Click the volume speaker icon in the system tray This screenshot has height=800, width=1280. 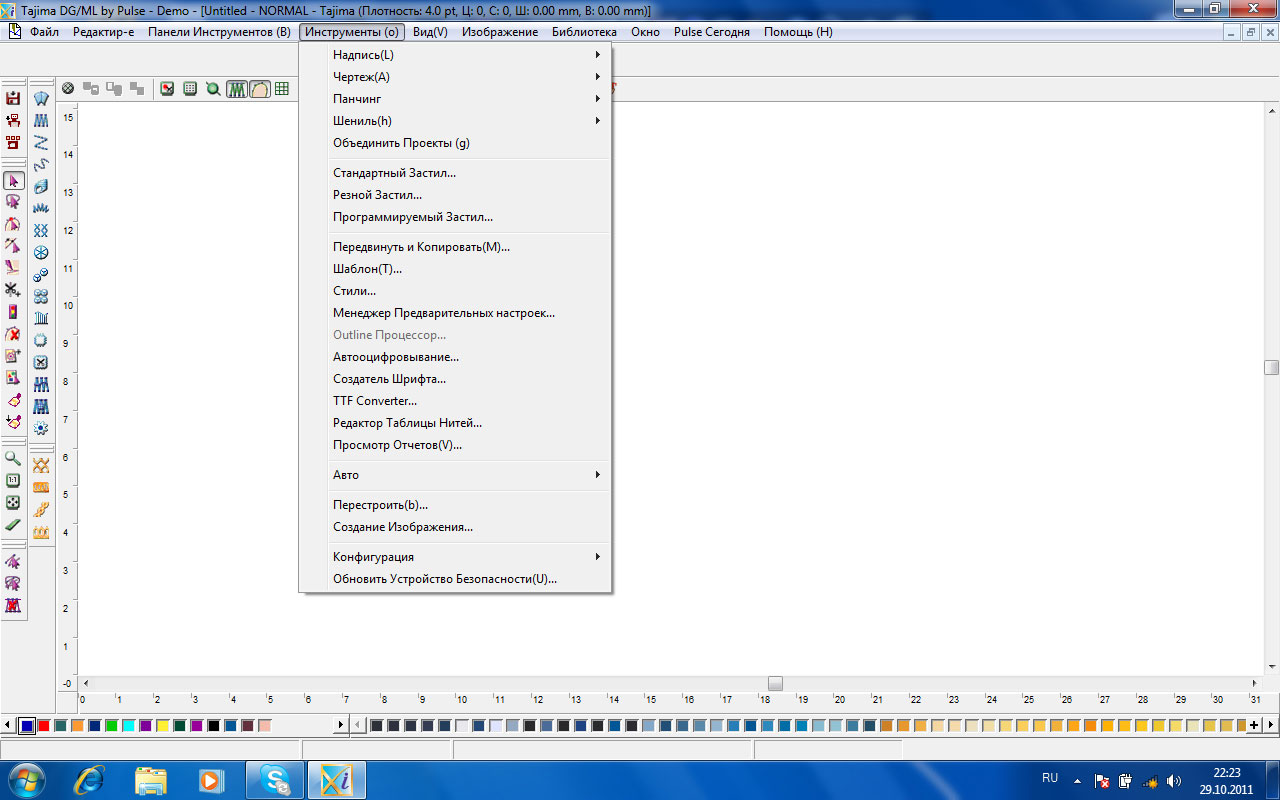click(x=1173, y=781)
